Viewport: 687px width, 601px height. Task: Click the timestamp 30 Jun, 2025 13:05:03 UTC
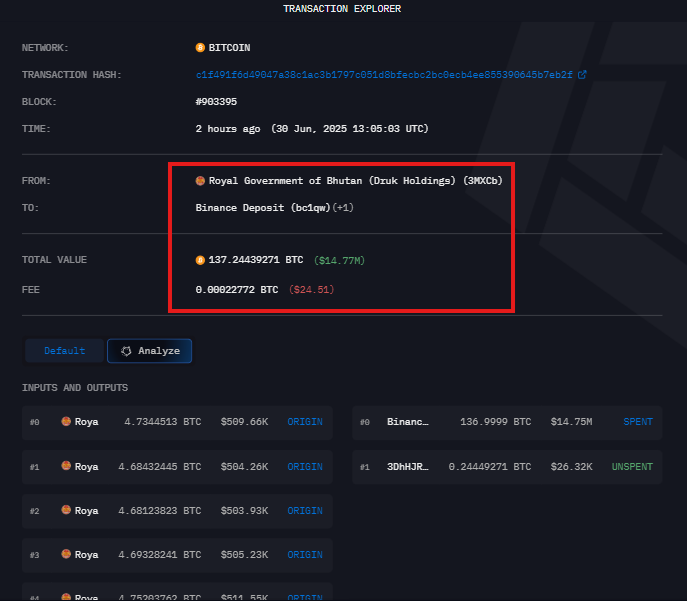(x=350, y=129)
